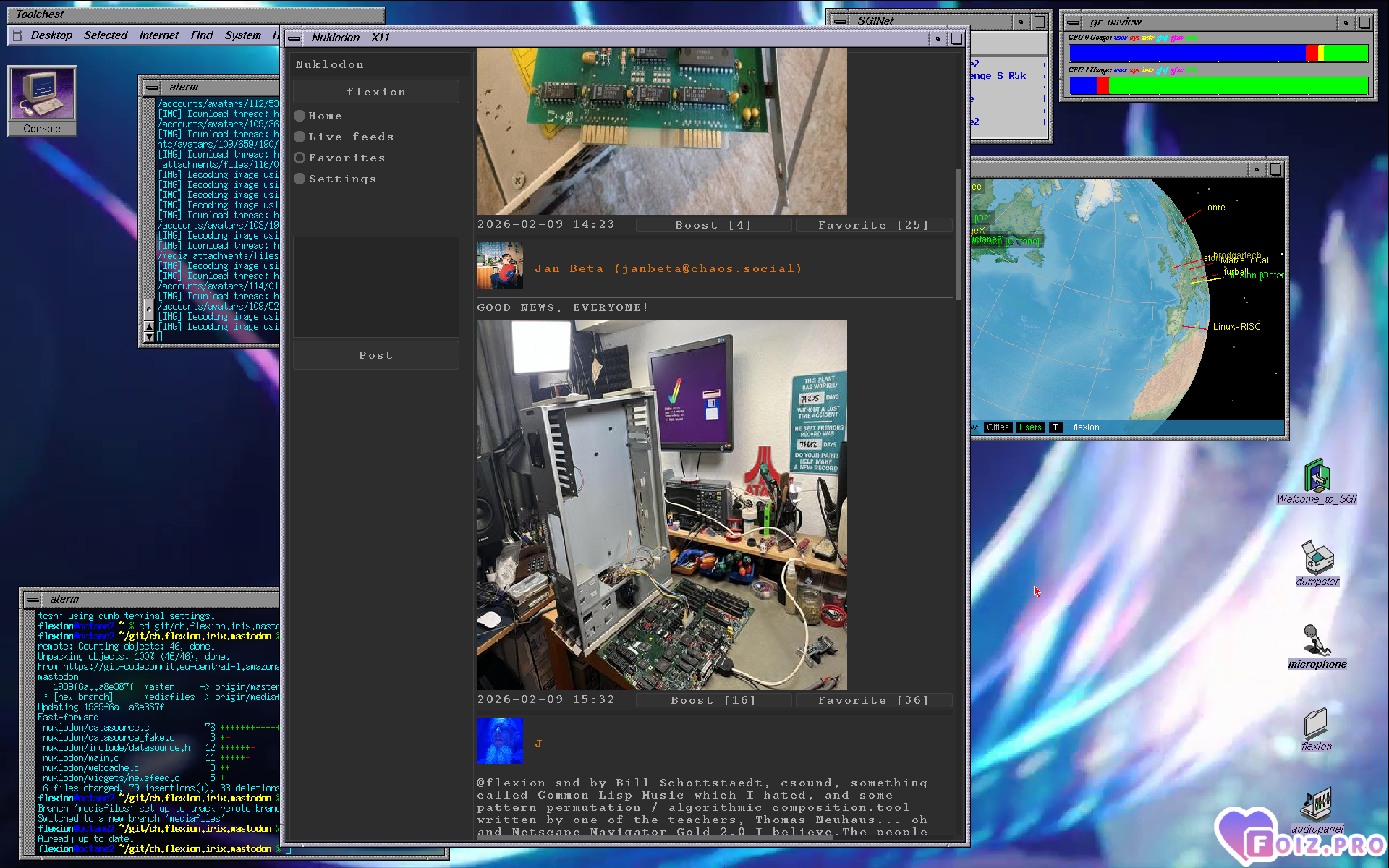This screenshot has width=1389, height=868.
Task: Toggle the Users filter on map
Action: coord(1029,427)
